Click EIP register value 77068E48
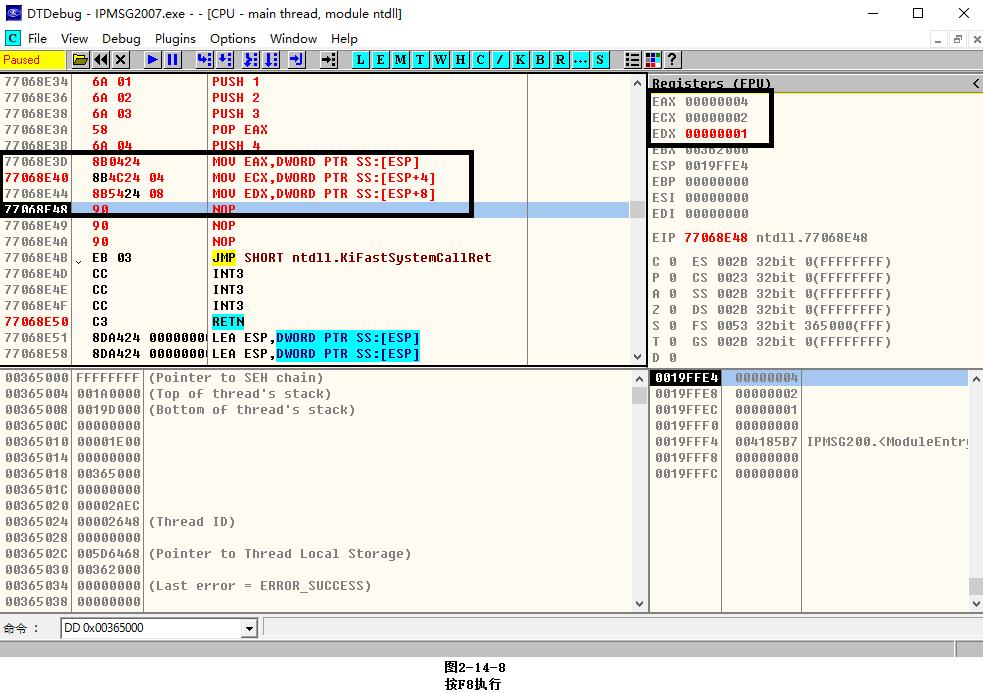The height and width of the screenshot is (693, 983). pyautogui.click(x=715, y=238)
